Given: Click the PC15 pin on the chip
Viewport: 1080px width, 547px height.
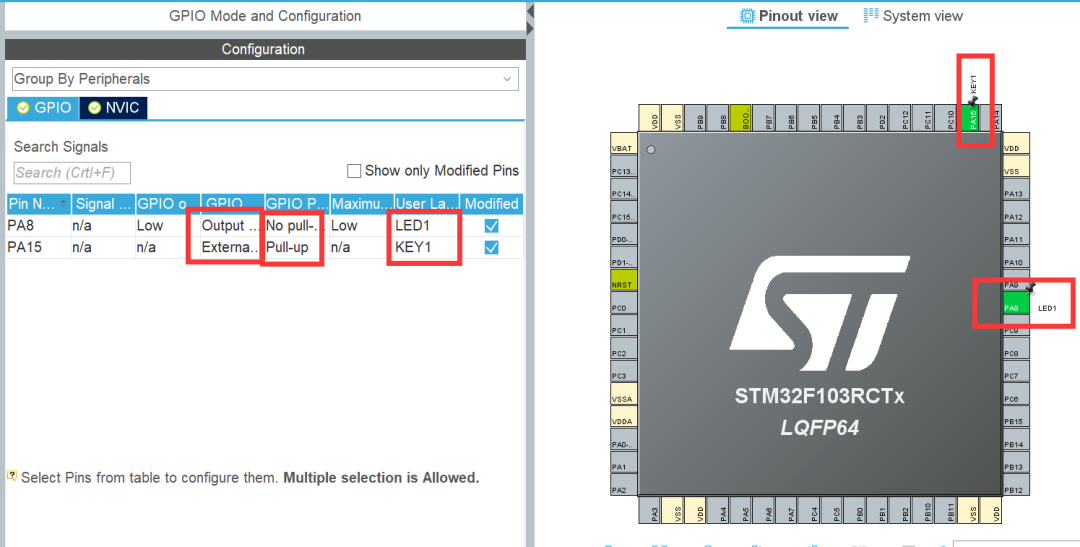Looking at the screenshot, I should click(x=624, y=212).
